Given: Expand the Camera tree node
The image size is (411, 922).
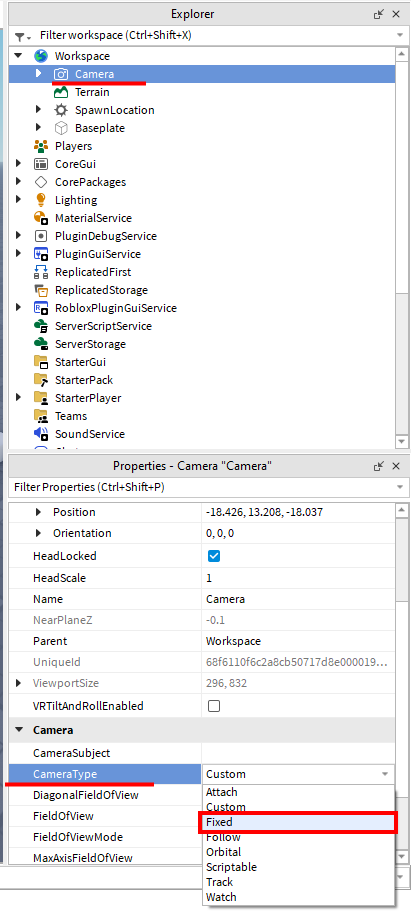Looking at the screenshot, I should pos(39,74).
